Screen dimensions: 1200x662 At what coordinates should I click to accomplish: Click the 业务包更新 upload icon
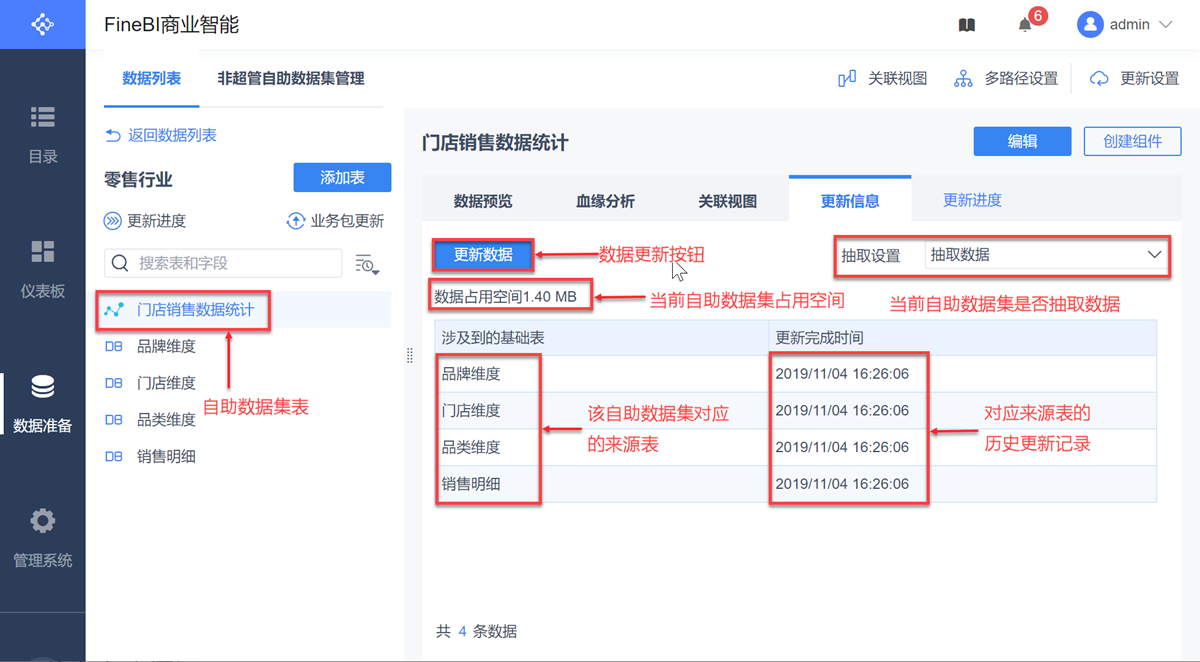(295, 221)
